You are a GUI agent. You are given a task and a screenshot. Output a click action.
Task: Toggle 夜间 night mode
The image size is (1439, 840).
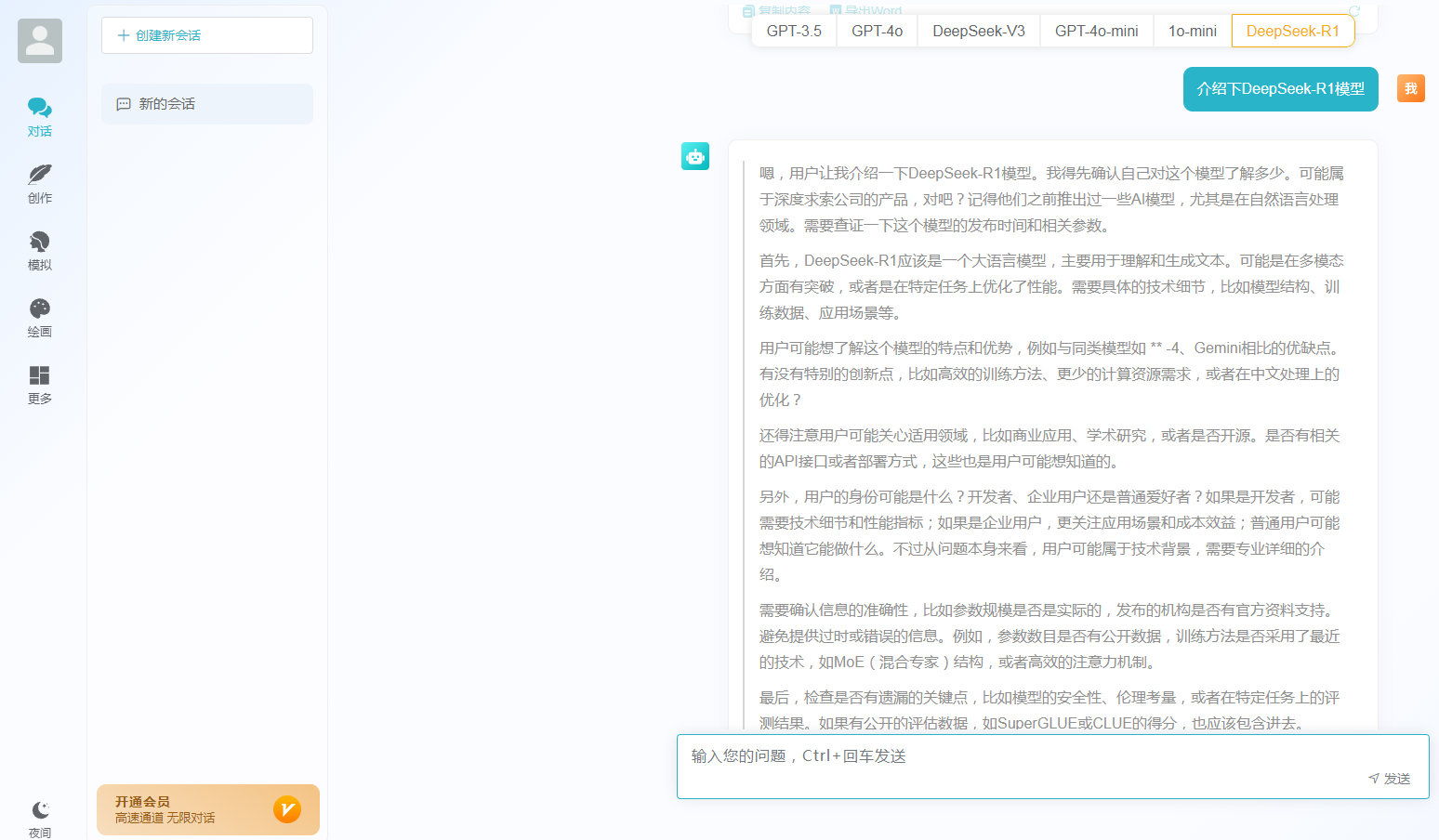click(x=39, y=820)
